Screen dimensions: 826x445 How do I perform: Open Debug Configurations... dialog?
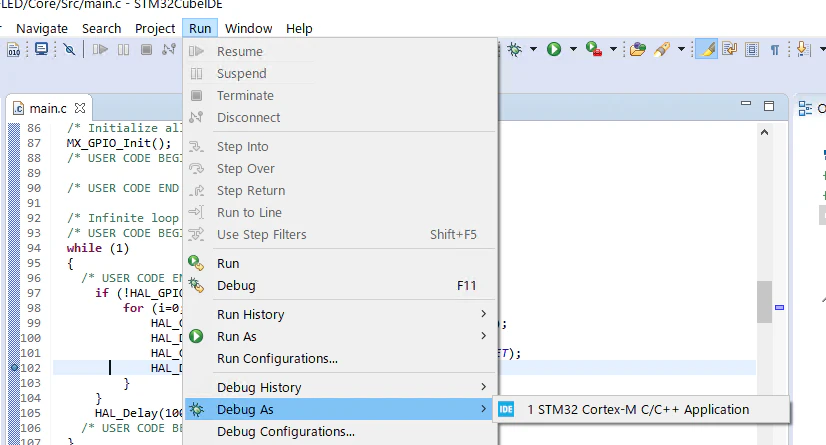click(340, 432)
